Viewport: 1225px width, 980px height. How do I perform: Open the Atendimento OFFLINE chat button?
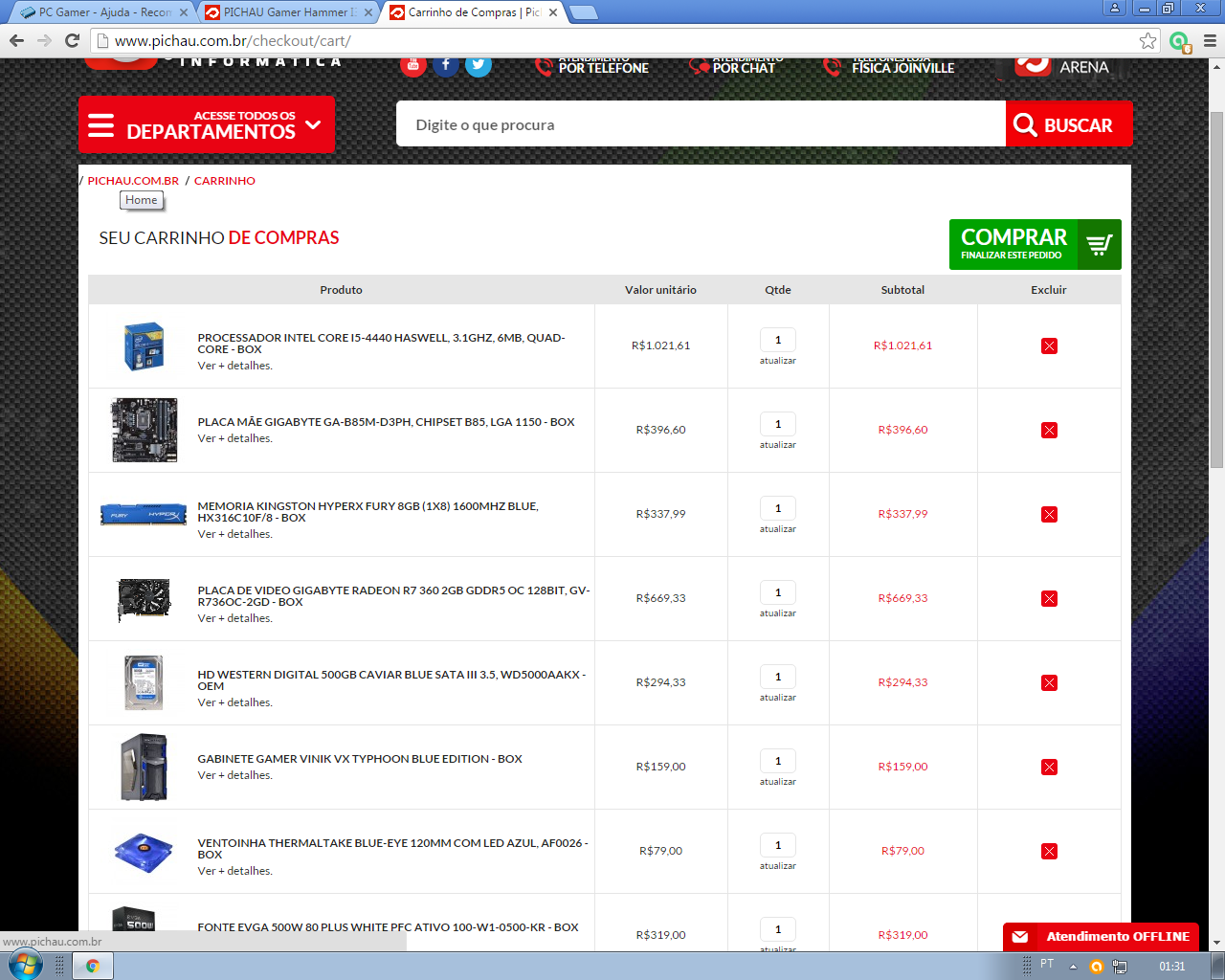tap(1101, 937)
